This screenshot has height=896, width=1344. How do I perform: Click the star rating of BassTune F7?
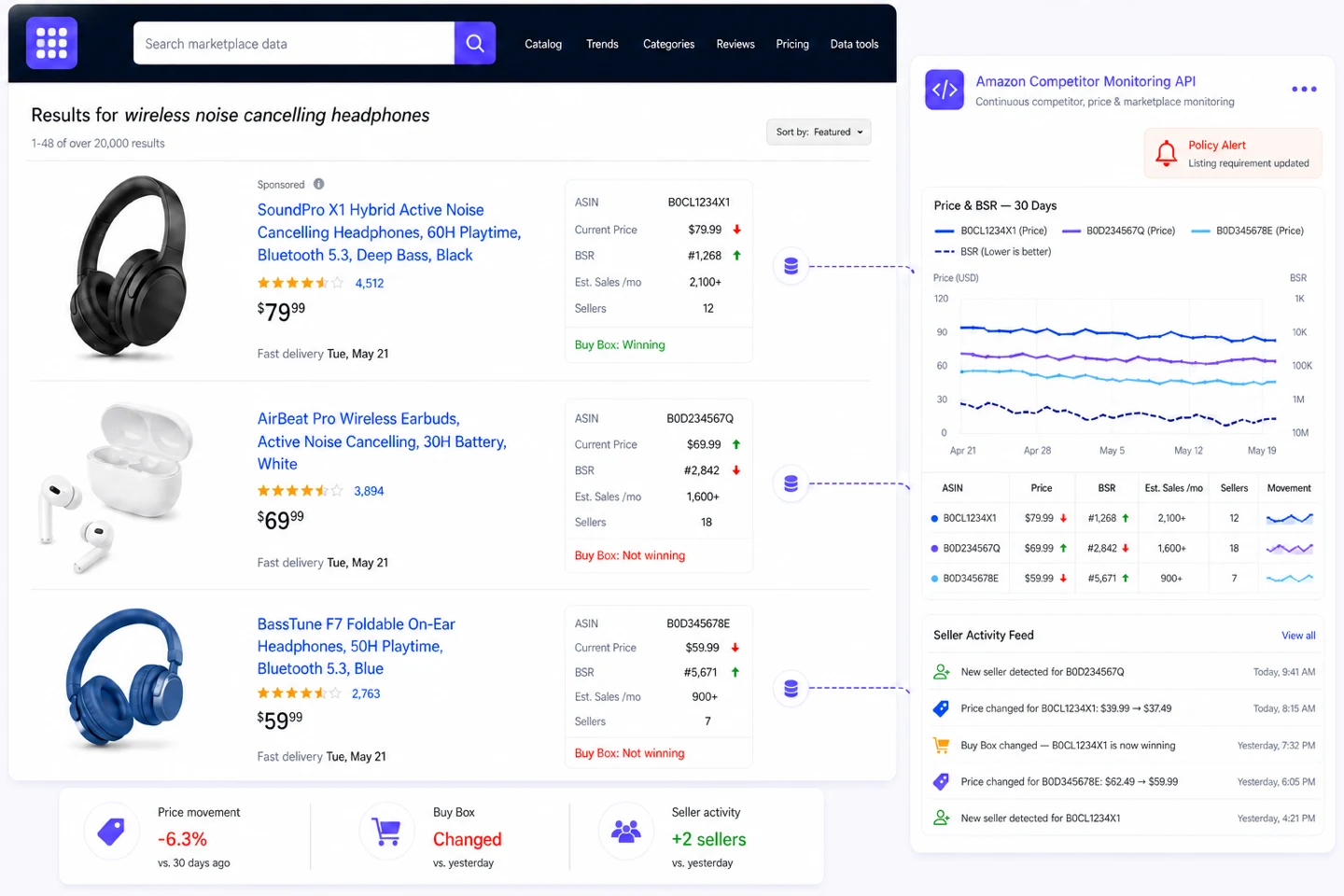(300, 693)
